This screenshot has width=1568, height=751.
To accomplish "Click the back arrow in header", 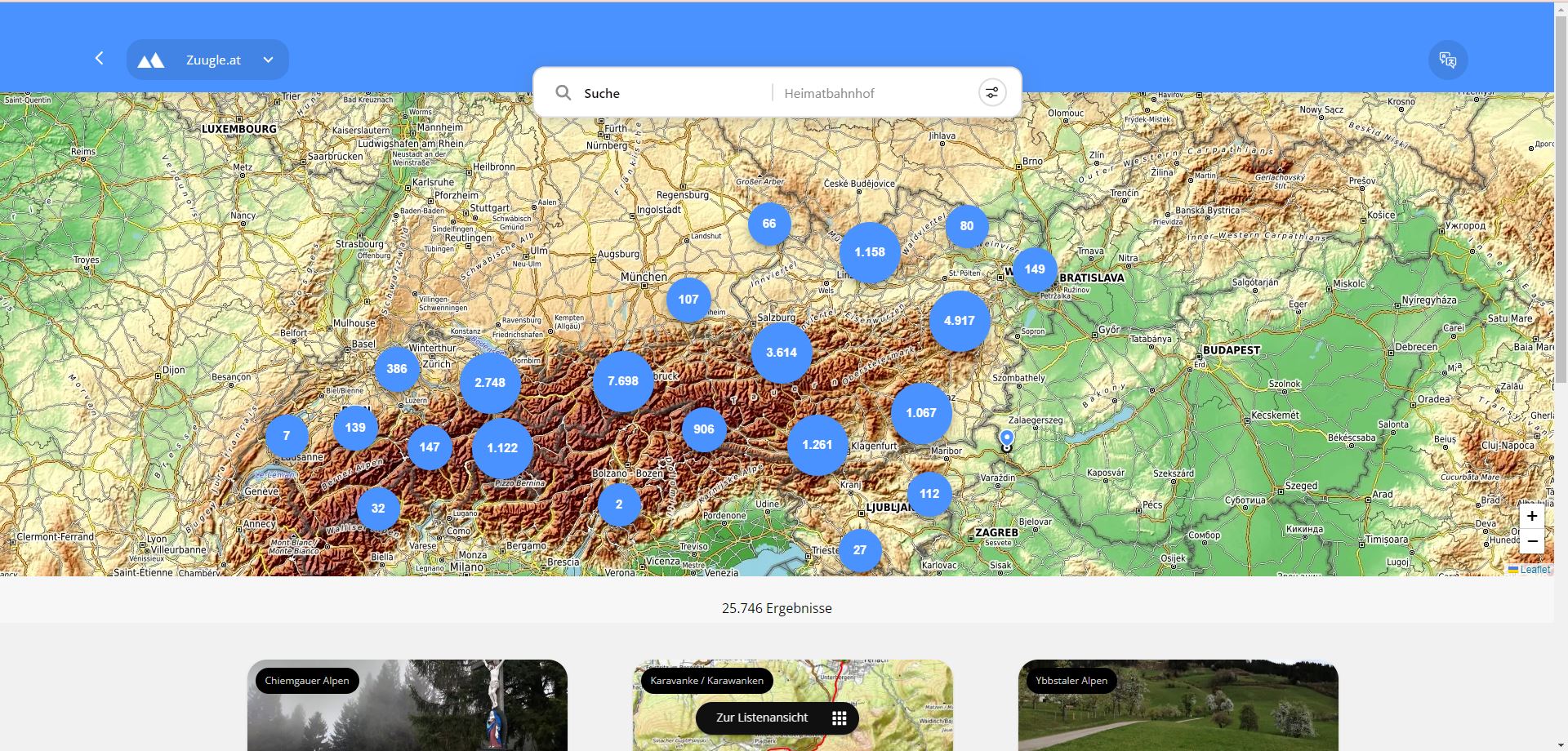I will [100, 59].
